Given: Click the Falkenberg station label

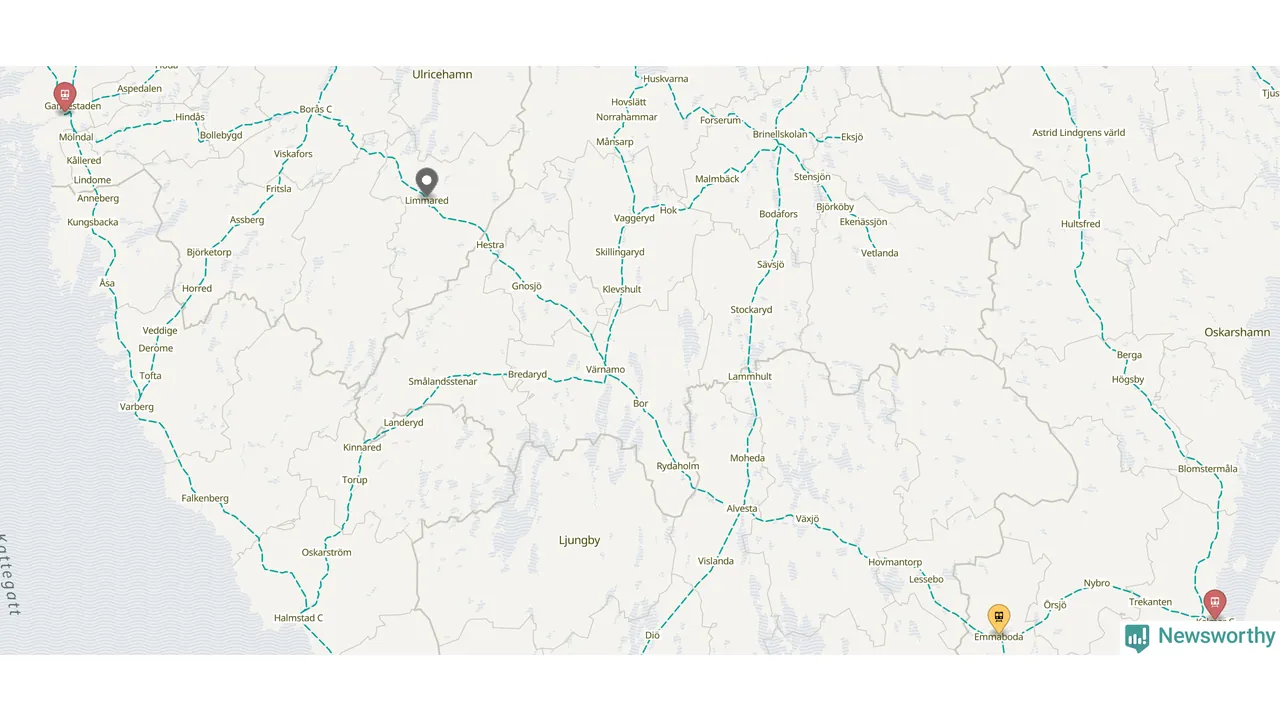Looking at the screenshot, I should [x=205, y=498].
